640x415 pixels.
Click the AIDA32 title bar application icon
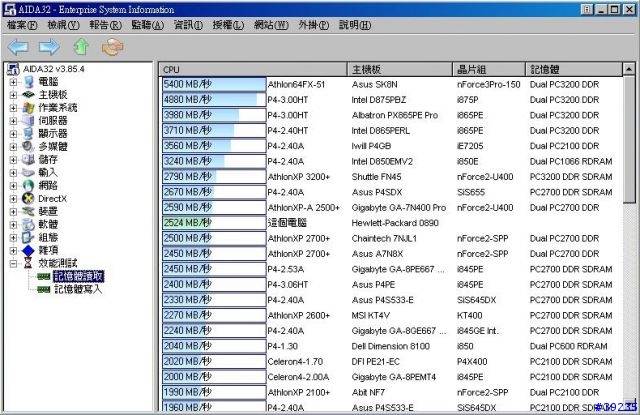click(x=10, y=9)
